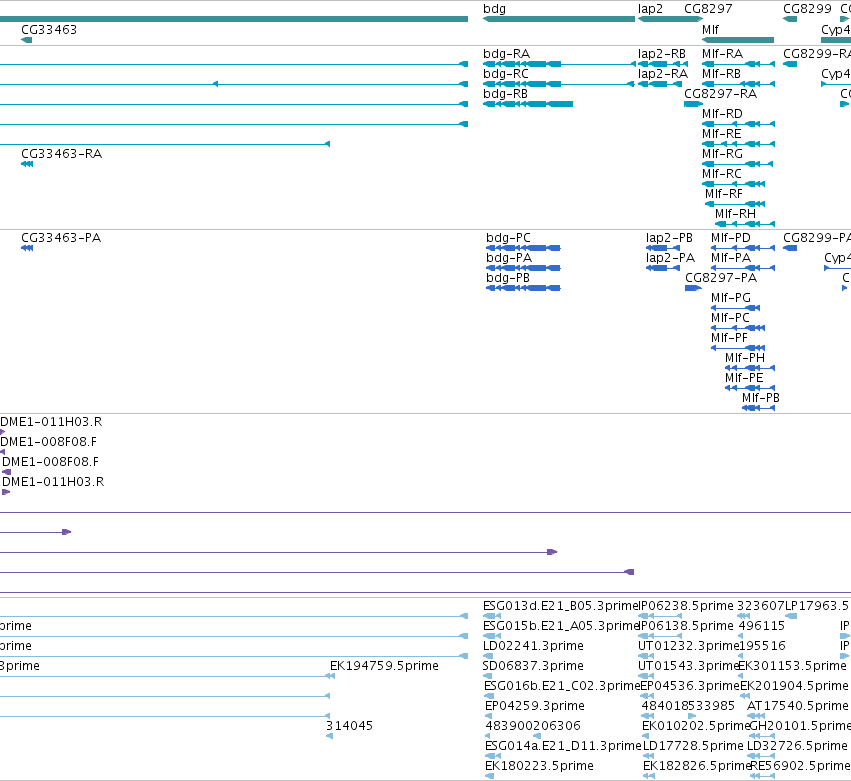
Task: Open the EP04536.3prime EST label
Action: [x=690, y=687]
